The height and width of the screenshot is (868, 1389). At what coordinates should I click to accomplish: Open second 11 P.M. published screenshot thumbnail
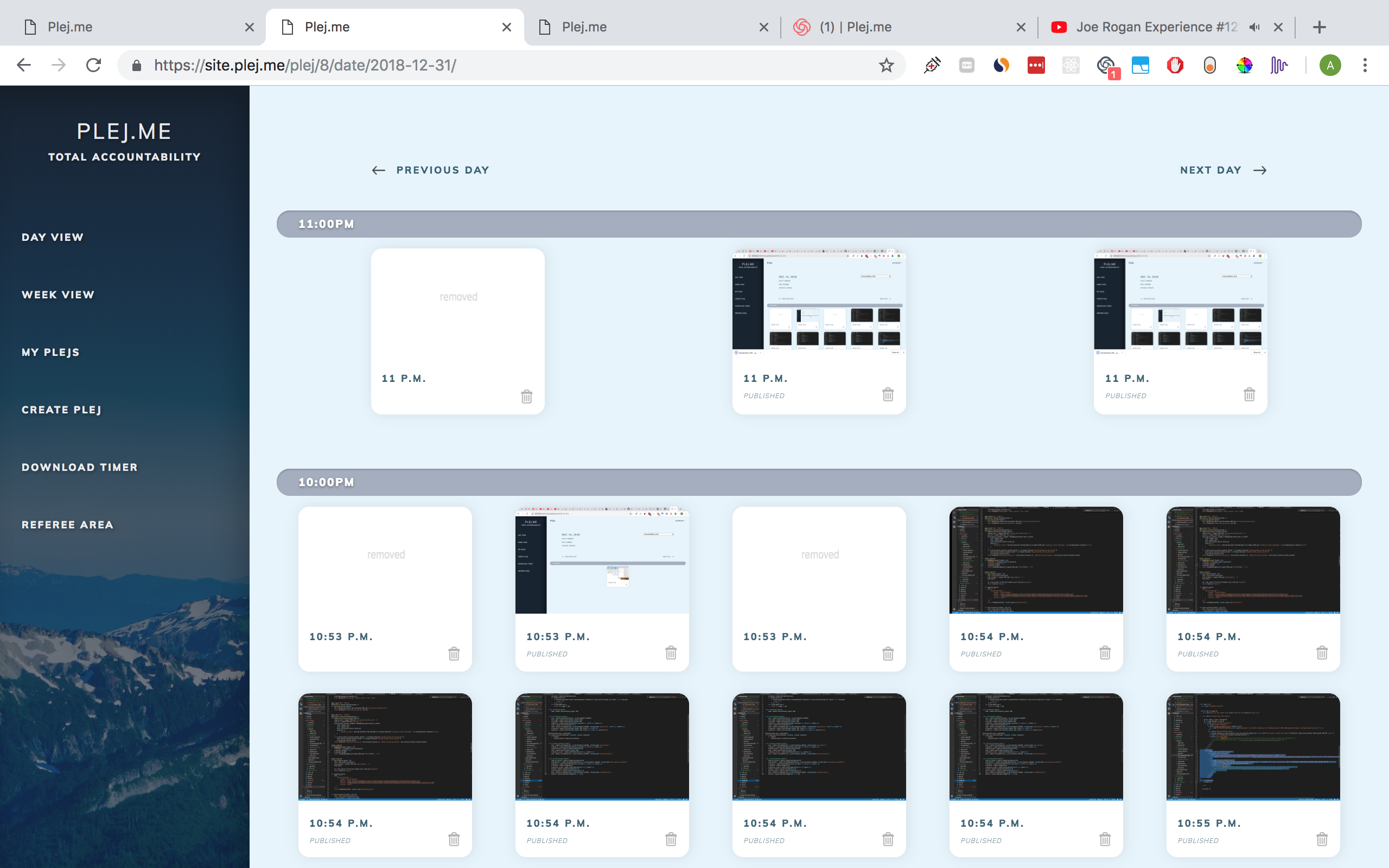1180,302
